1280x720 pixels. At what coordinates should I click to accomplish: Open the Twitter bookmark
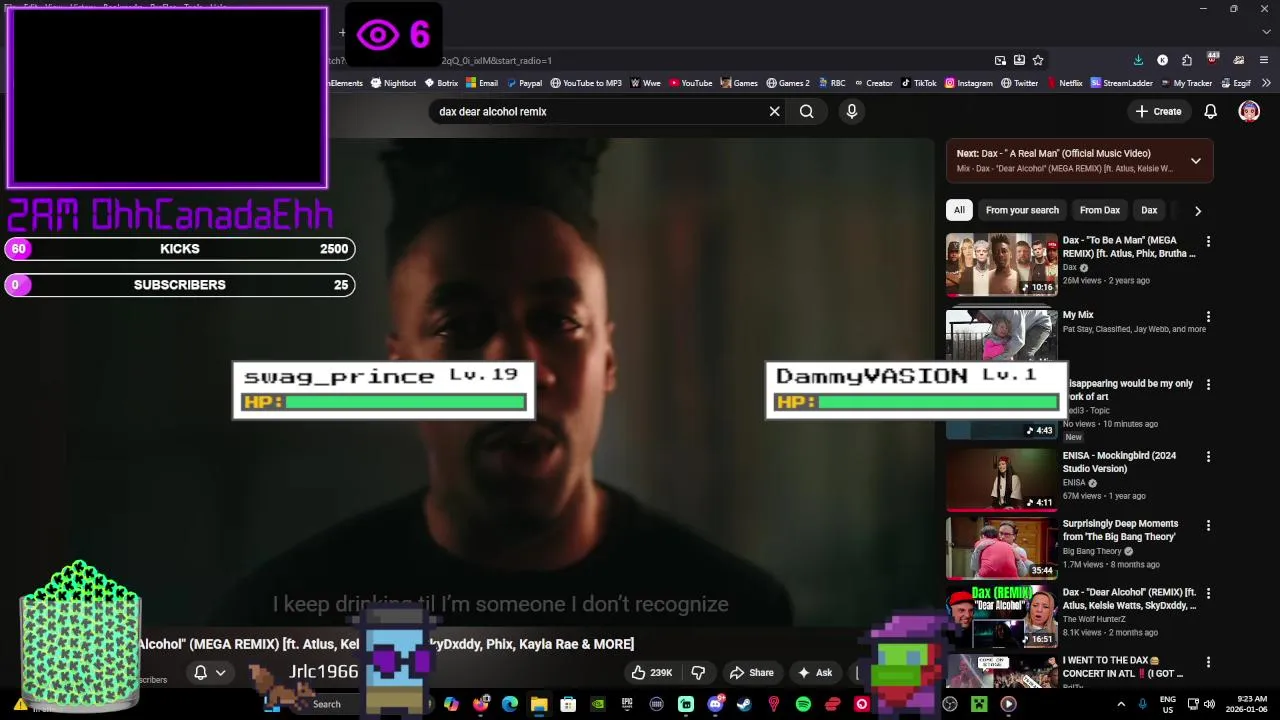tap(1020, 83)
